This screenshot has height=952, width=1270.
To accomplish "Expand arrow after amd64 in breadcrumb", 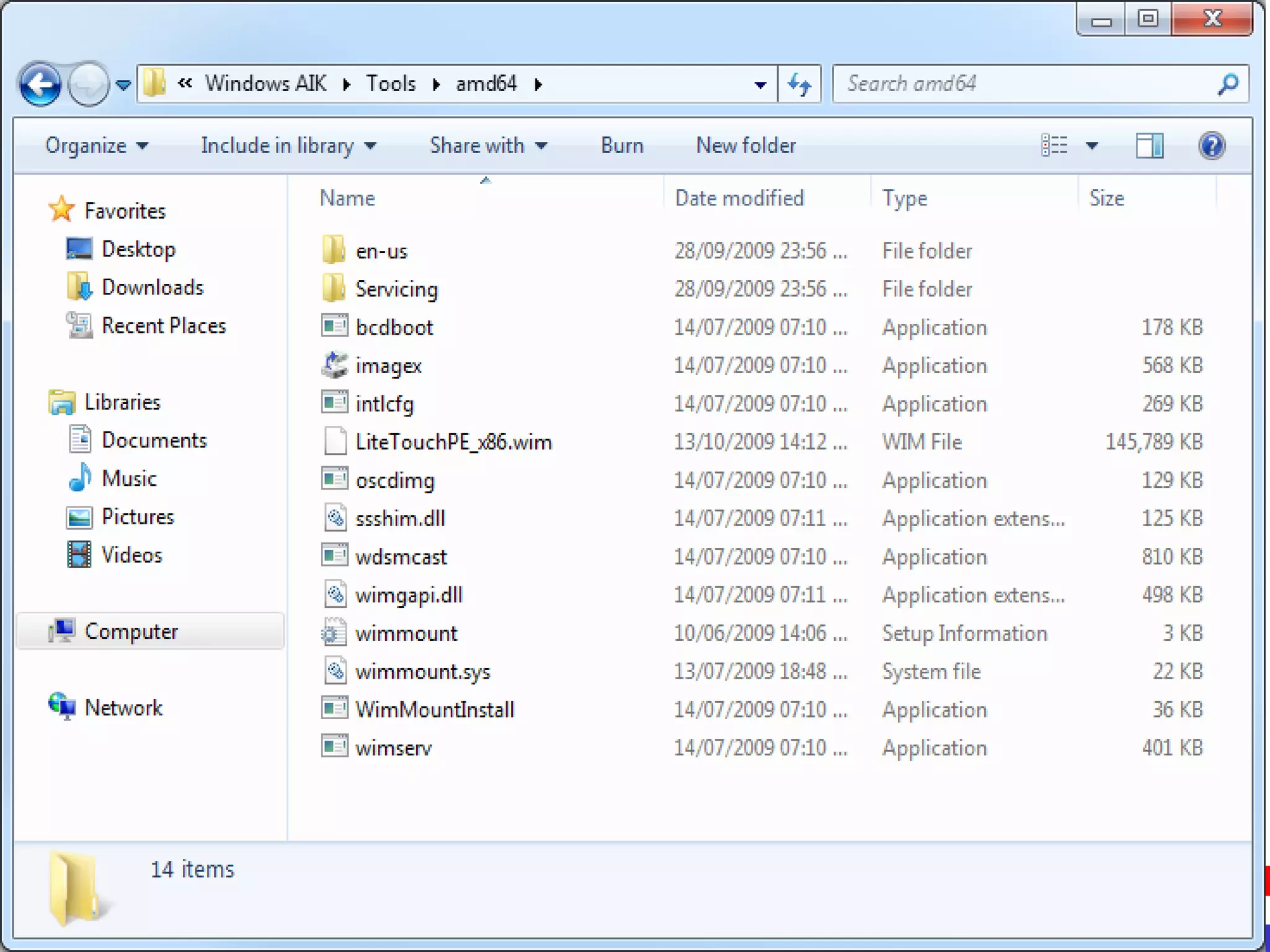I will (538, 84).
